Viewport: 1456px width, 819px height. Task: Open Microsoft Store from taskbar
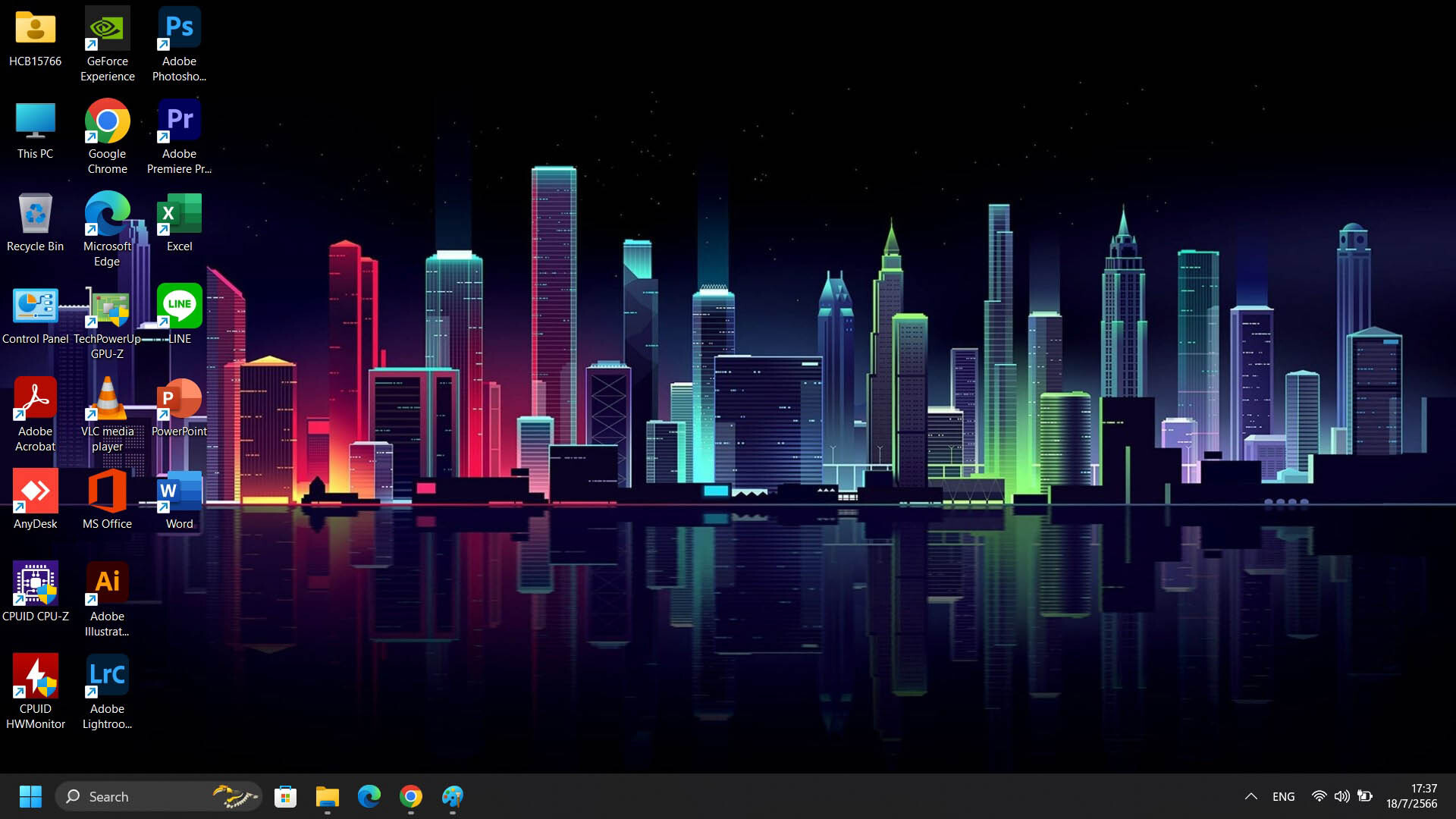click(285, 796)
